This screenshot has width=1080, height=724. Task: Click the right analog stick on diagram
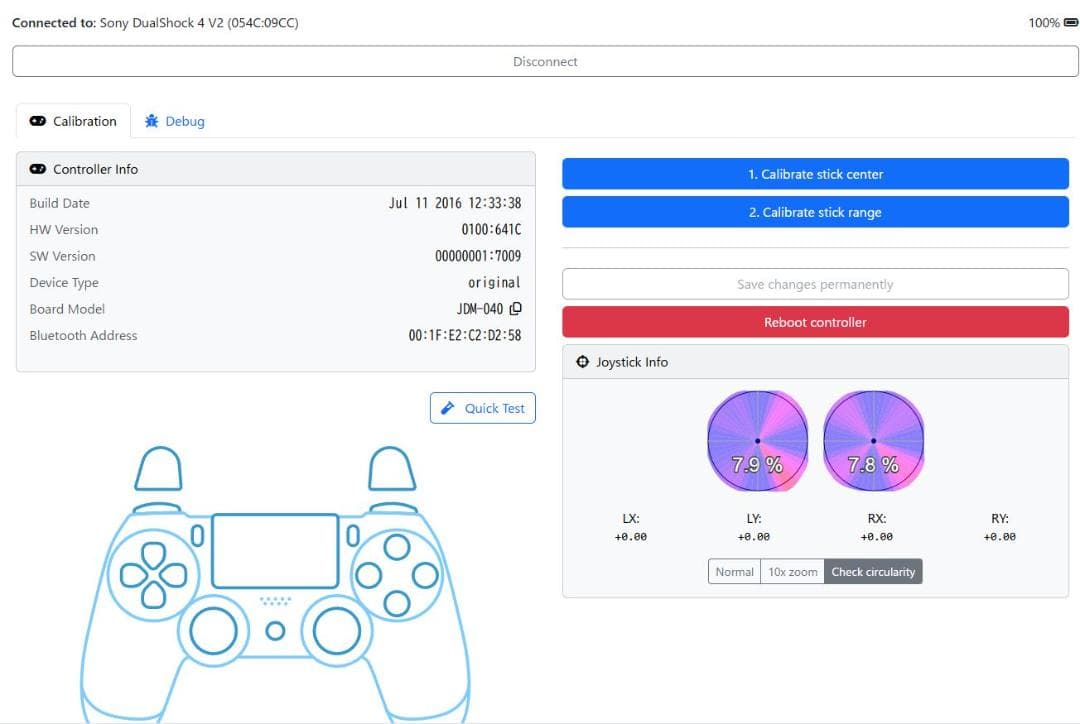click(x=337, y=630)
